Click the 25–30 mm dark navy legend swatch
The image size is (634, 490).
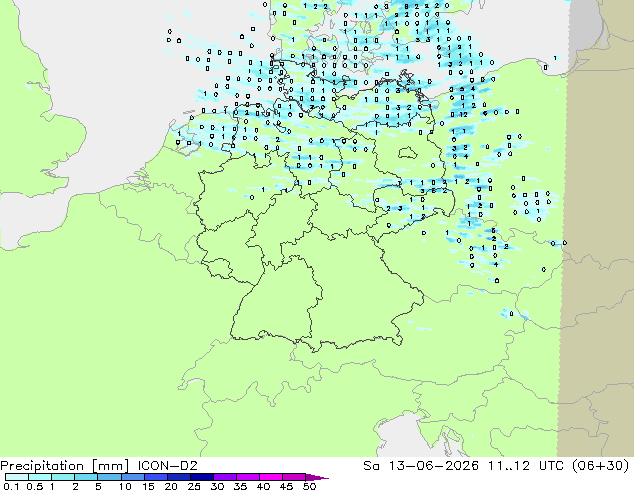pyautogui.click(x=201, y=477)
